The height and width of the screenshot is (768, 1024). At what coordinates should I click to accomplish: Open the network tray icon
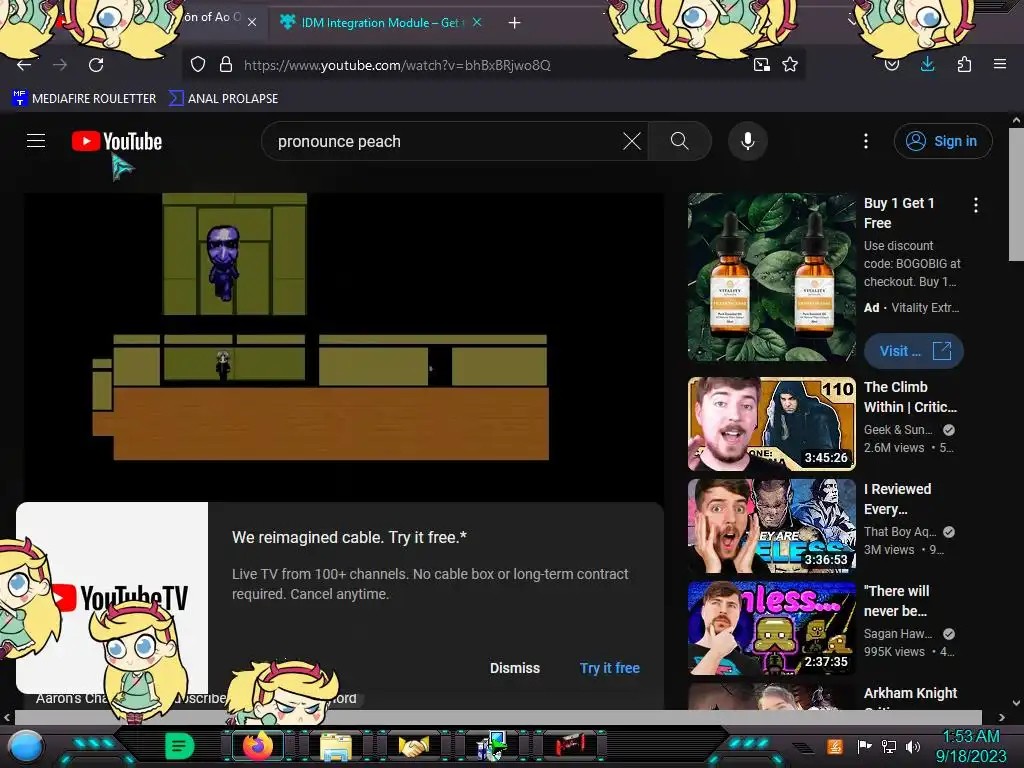(889, 746)
